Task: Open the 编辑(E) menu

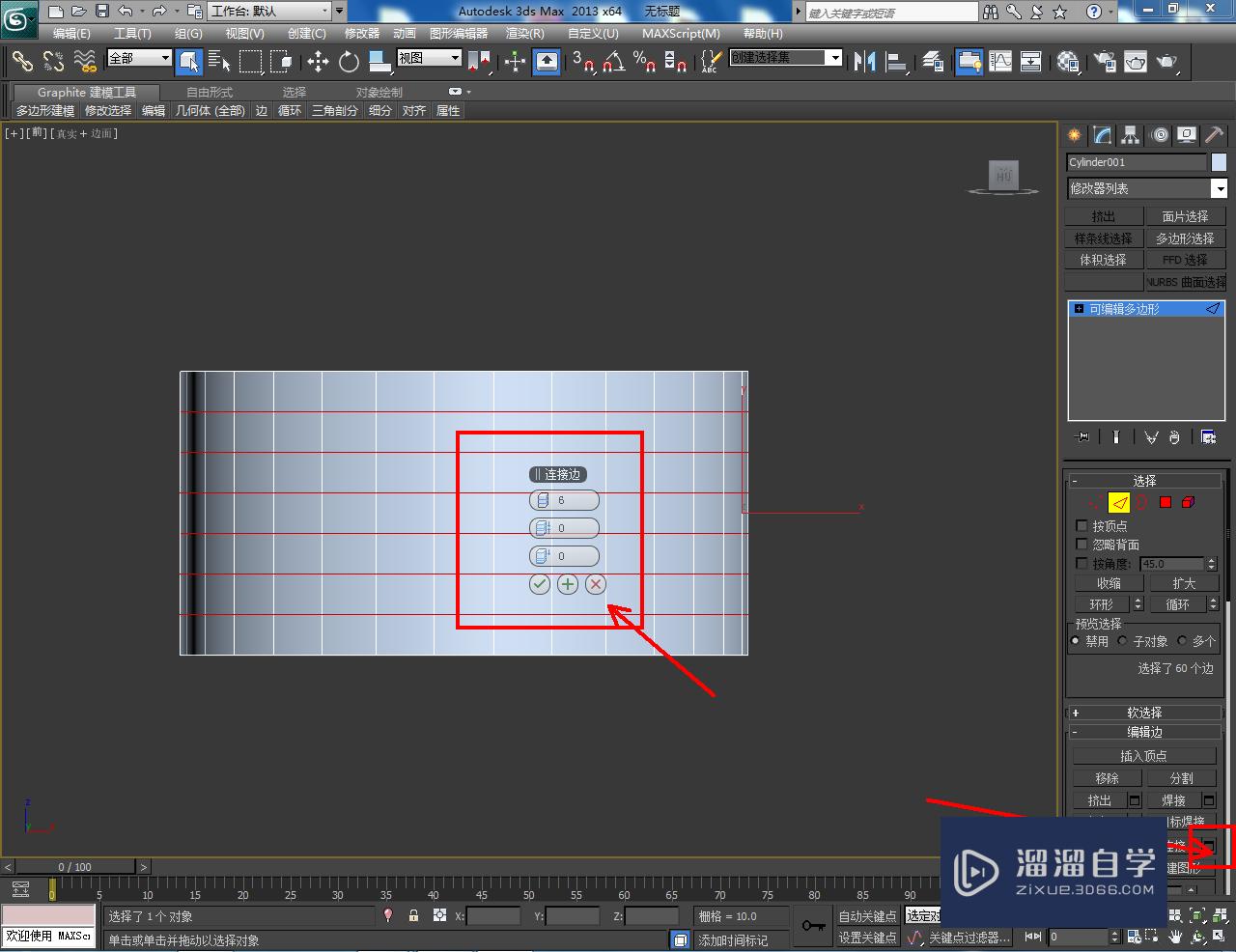Action: coord(71,33)
